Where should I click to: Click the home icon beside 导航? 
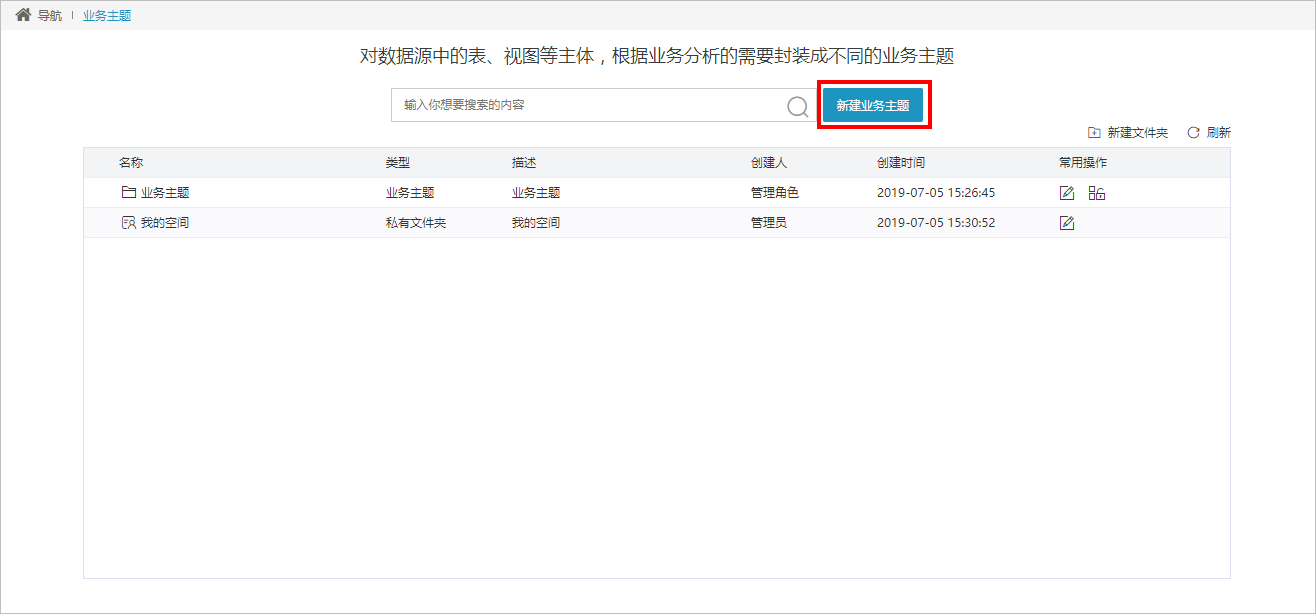(23, 15)
